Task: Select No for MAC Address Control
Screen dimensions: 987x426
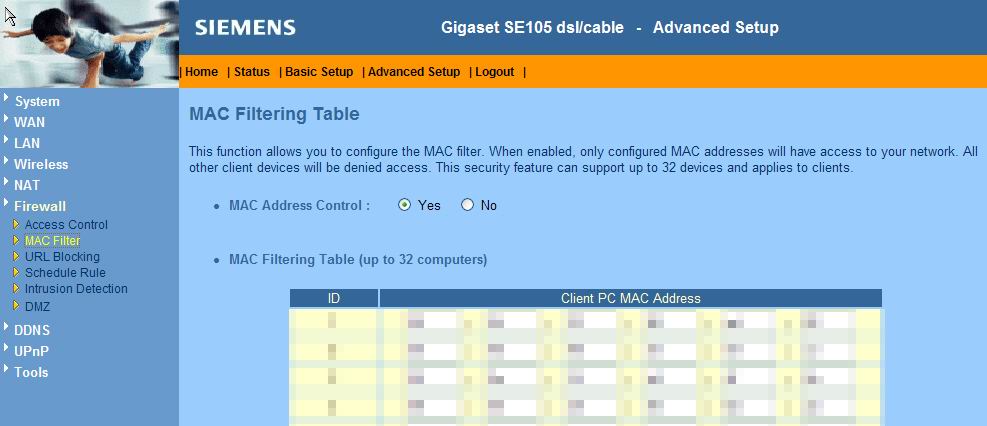Action: tap(467, 205)
